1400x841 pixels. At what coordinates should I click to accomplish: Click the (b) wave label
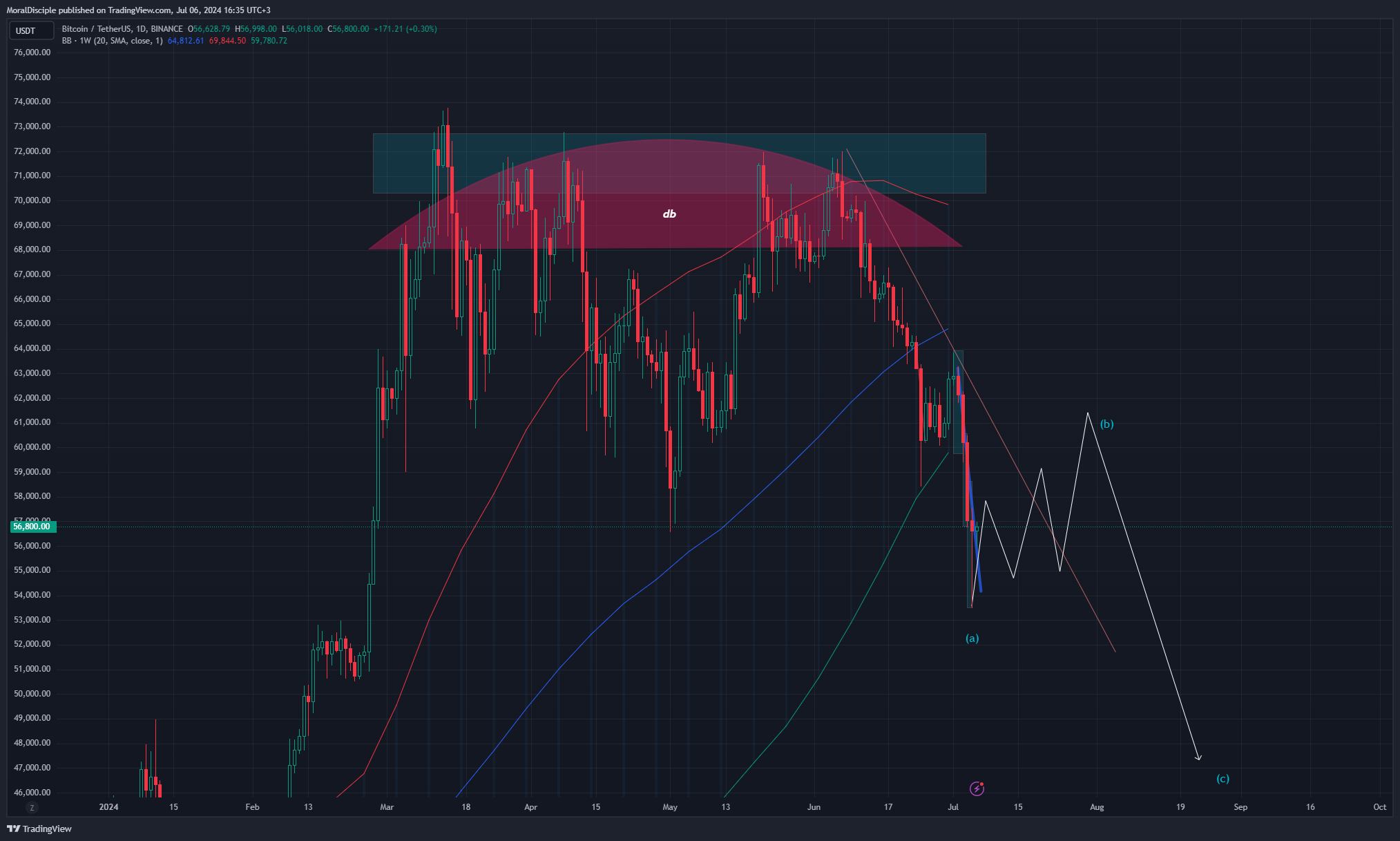(x=1106, y=424)
